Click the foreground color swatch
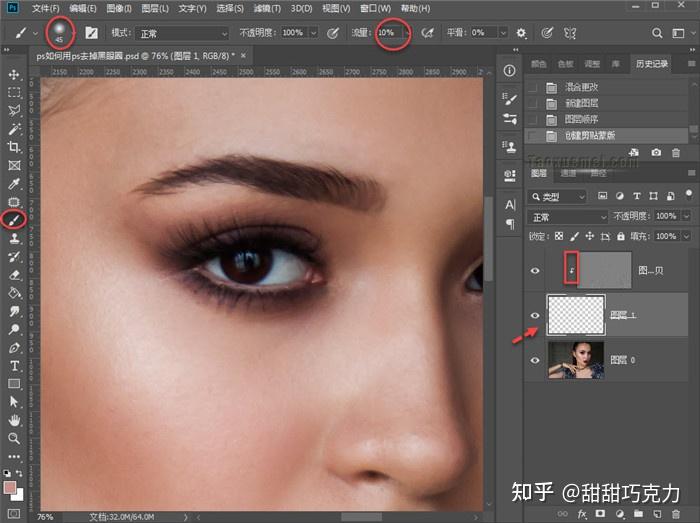 coord(9,487)
